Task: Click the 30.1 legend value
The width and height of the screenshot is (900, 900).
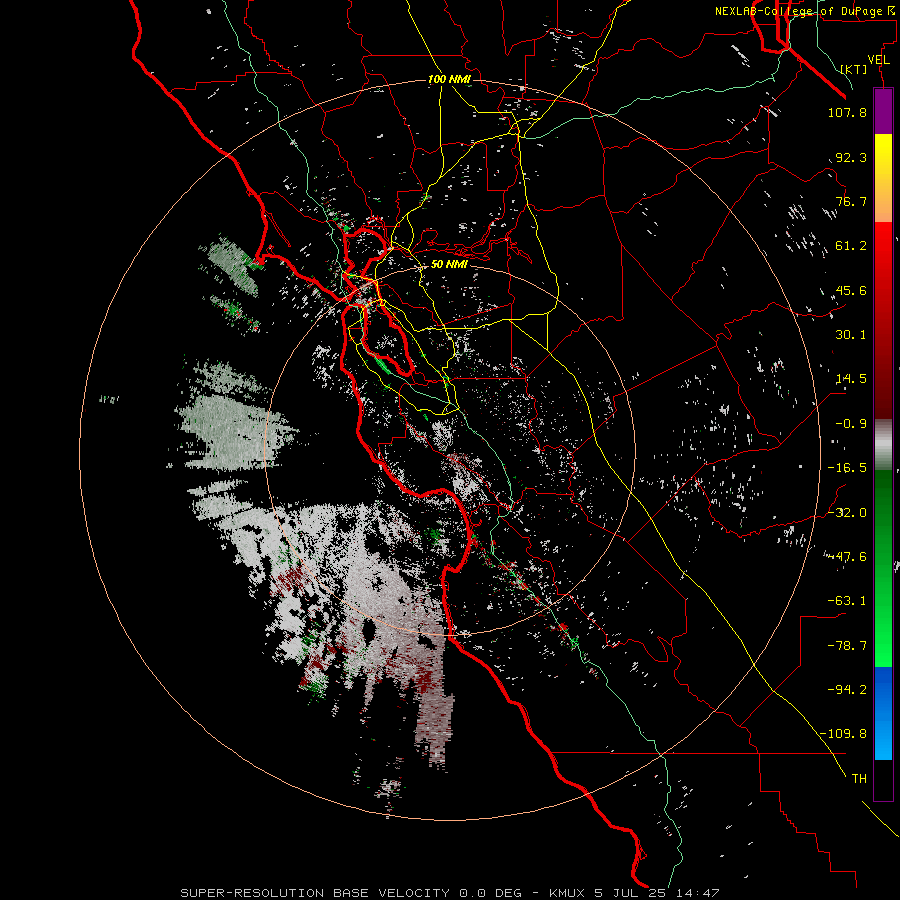Action: point(851,335)
